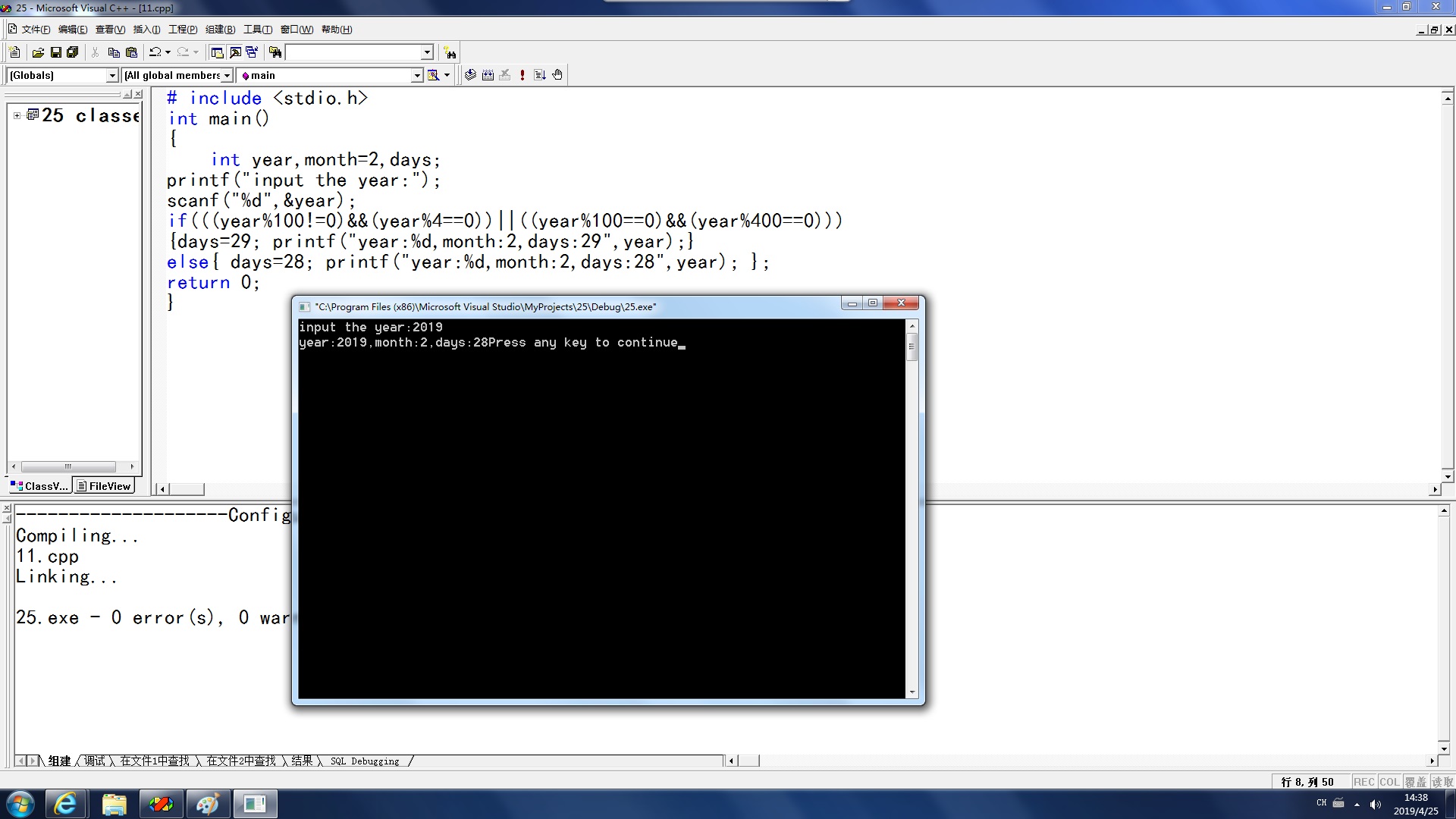Toggle the Workspace window icon
Image resolution: width=1456 pixels, height=819 pixels.
click(x=217, y=52)
